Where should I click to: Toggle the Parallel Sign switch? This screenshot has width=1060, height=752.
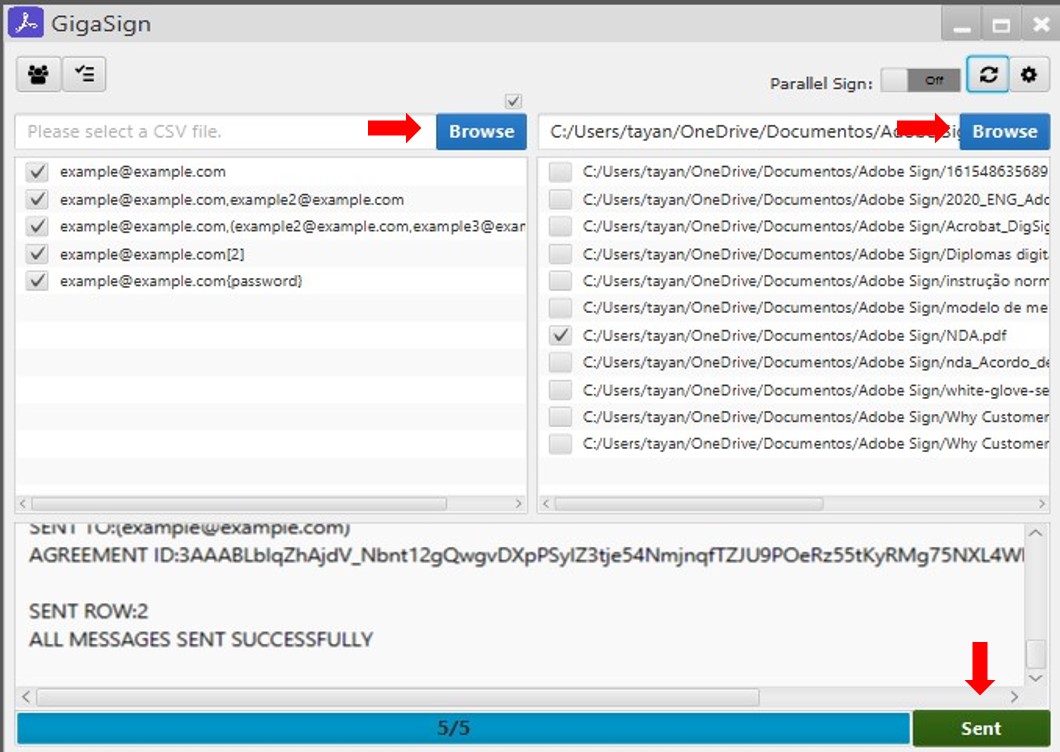pyautogui.click(x=921, y=80)
